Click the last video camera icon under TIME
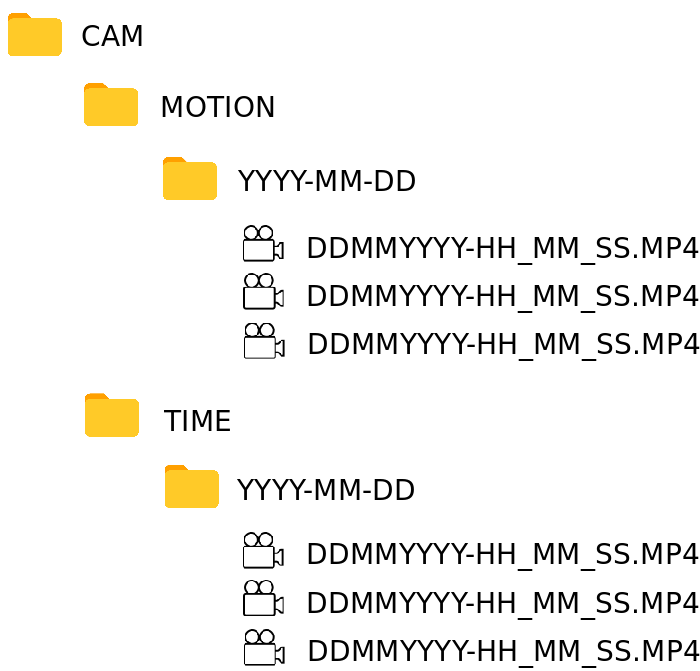700x671 pixels. tap(264, 647)
